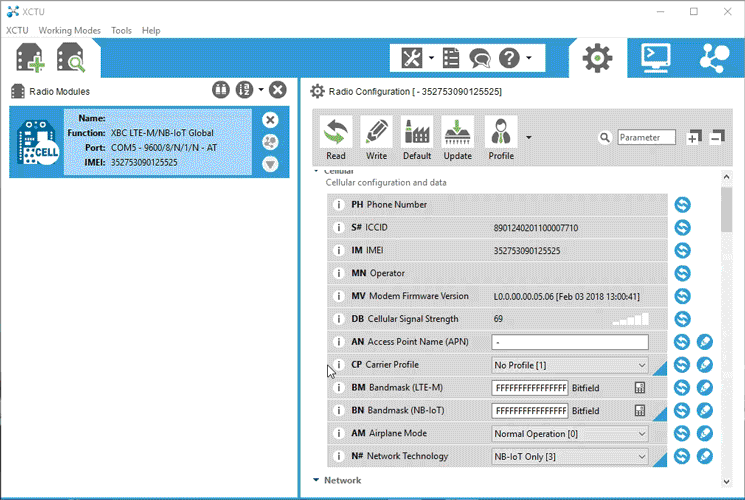Click the Update firmware button

point(458,138)
